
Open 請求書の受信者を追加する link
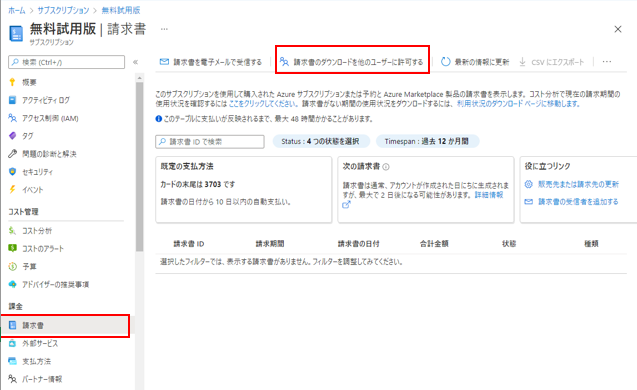pyautogui.click(x=578, y=202)
